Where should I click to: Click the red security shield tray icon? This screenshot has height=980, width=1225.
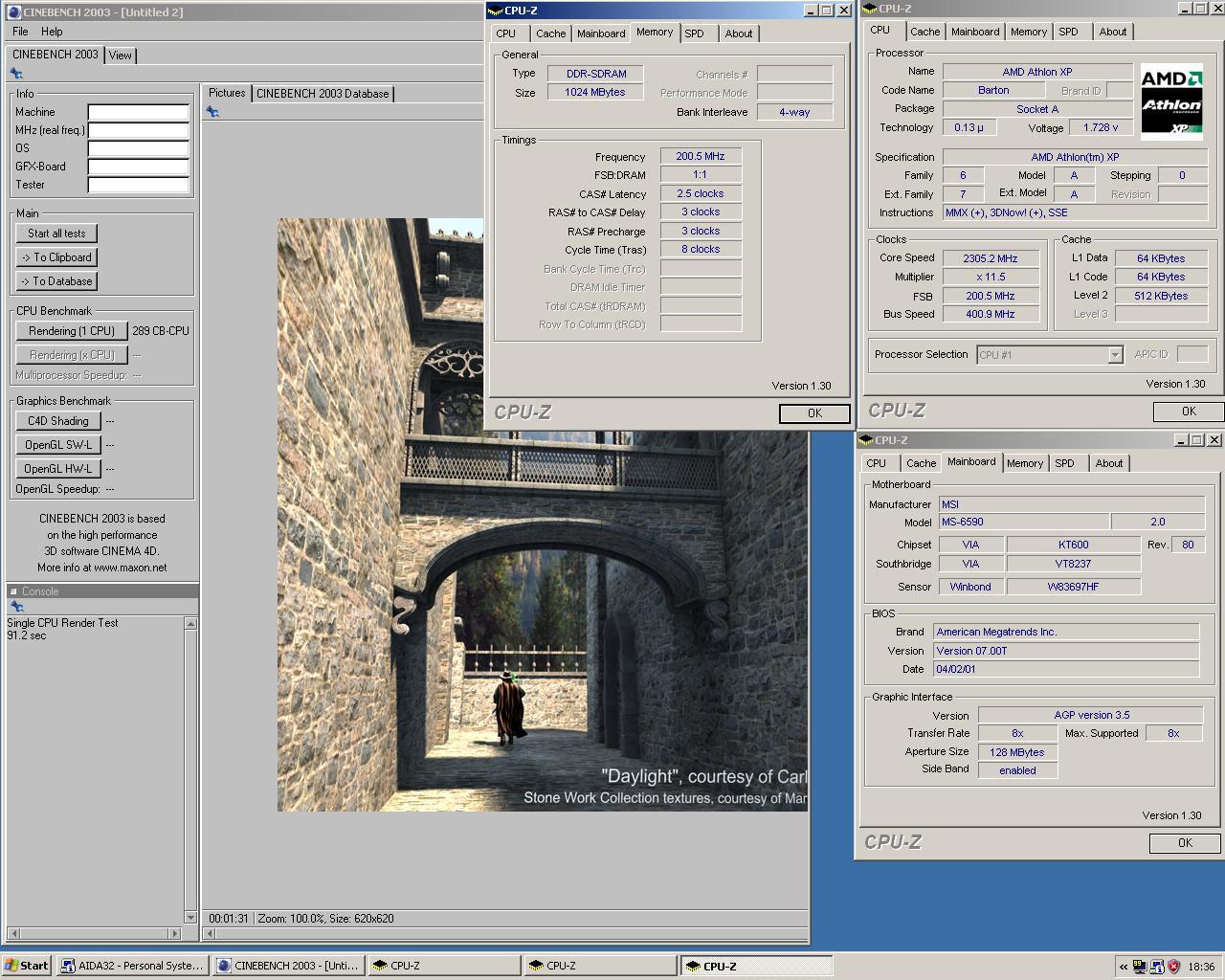1173,966
